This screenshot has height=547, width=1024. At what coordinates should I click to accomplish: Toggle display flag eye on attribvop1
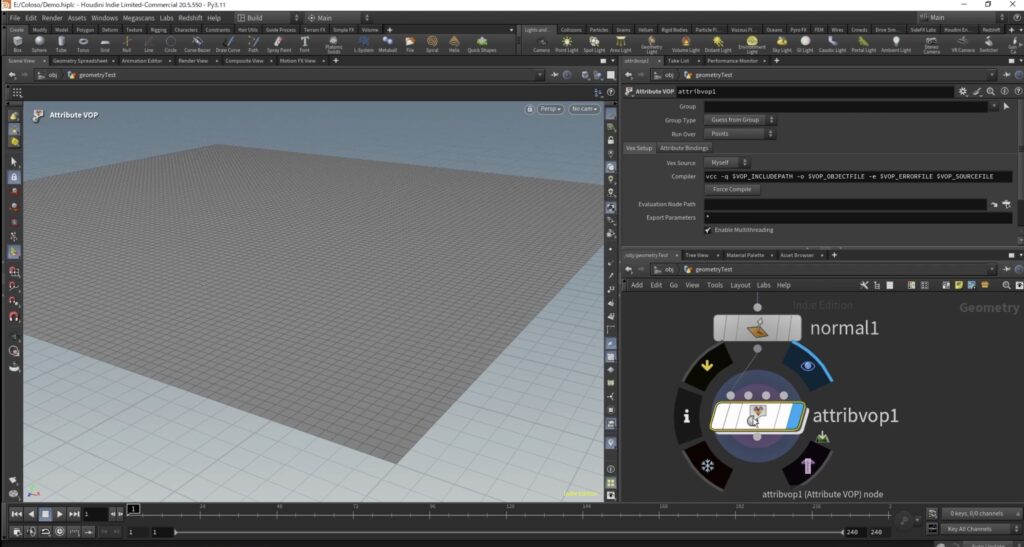click(808, 367)
